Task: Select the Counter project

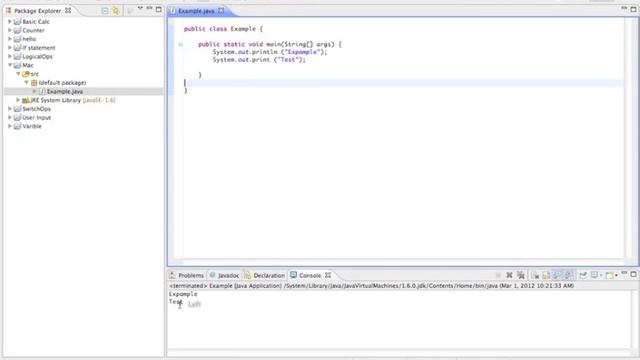Action: click(33, 30)
